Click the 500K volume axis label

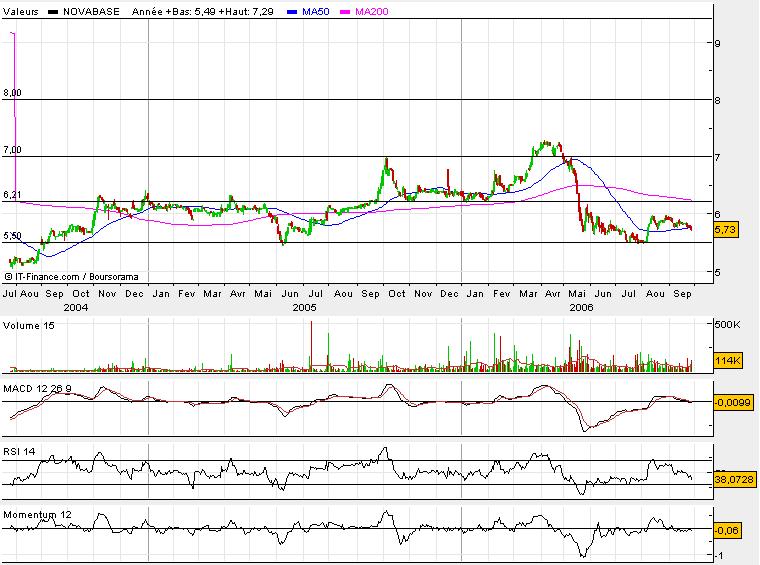728,325
